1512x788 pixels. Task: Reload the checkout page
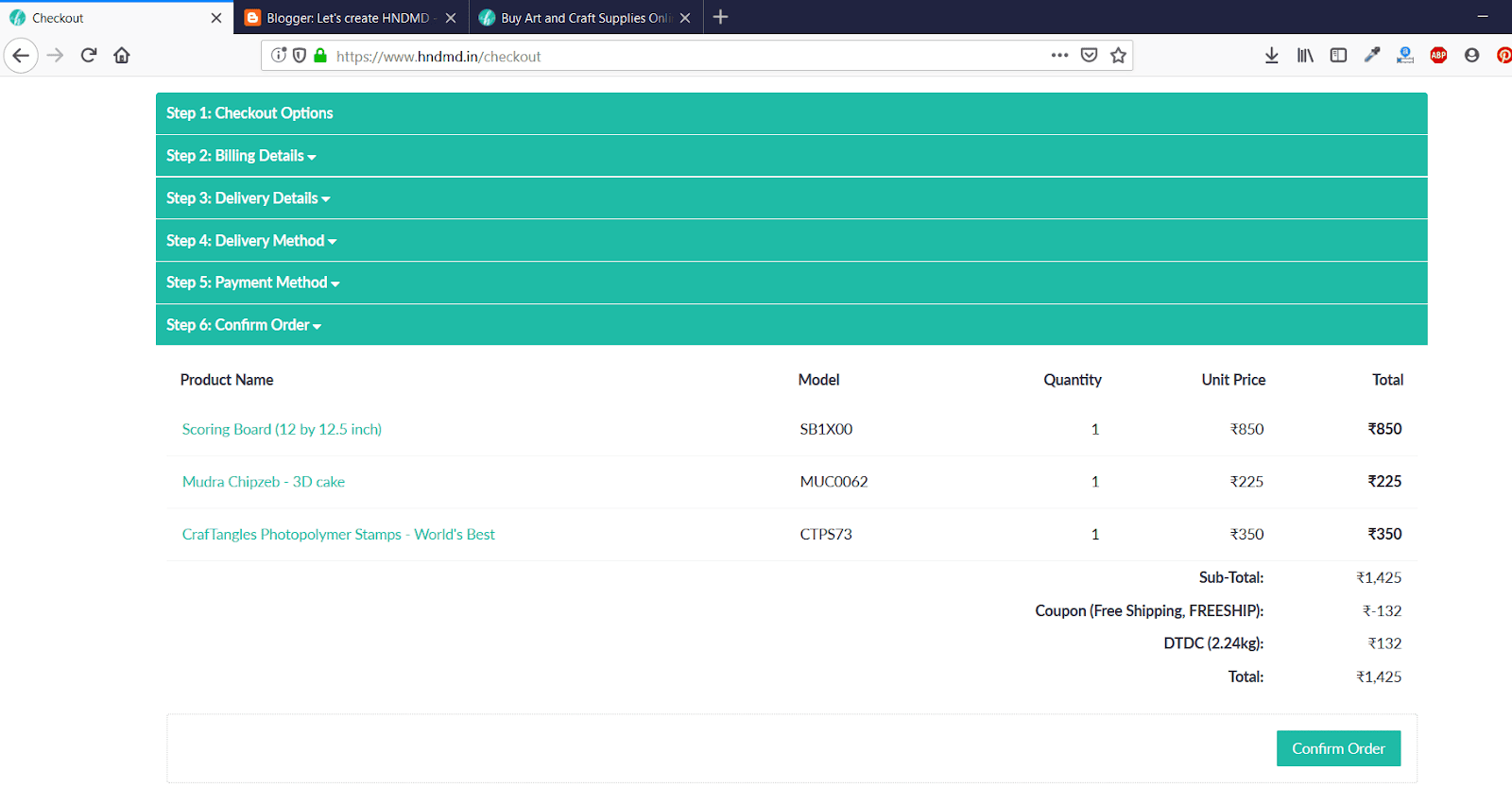pyautogui.click(x=89, y=56)
